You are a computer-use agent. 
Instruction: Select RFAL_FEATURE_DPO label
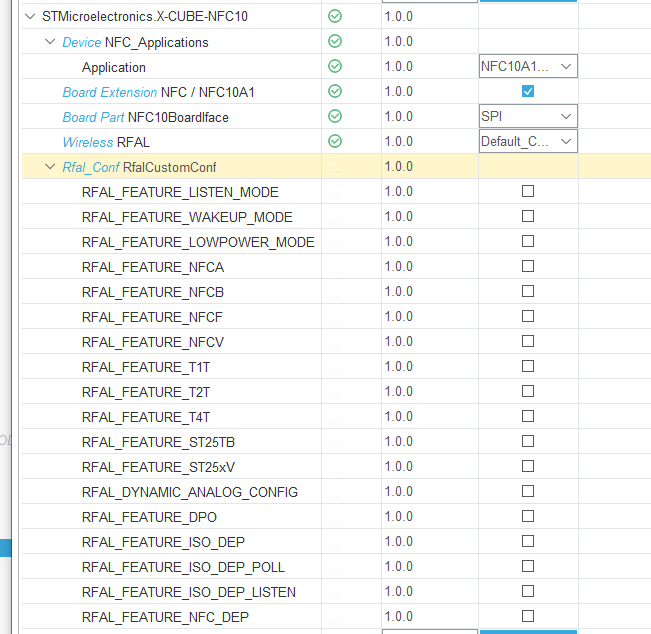pyautogui.click(x=149, y=517)
